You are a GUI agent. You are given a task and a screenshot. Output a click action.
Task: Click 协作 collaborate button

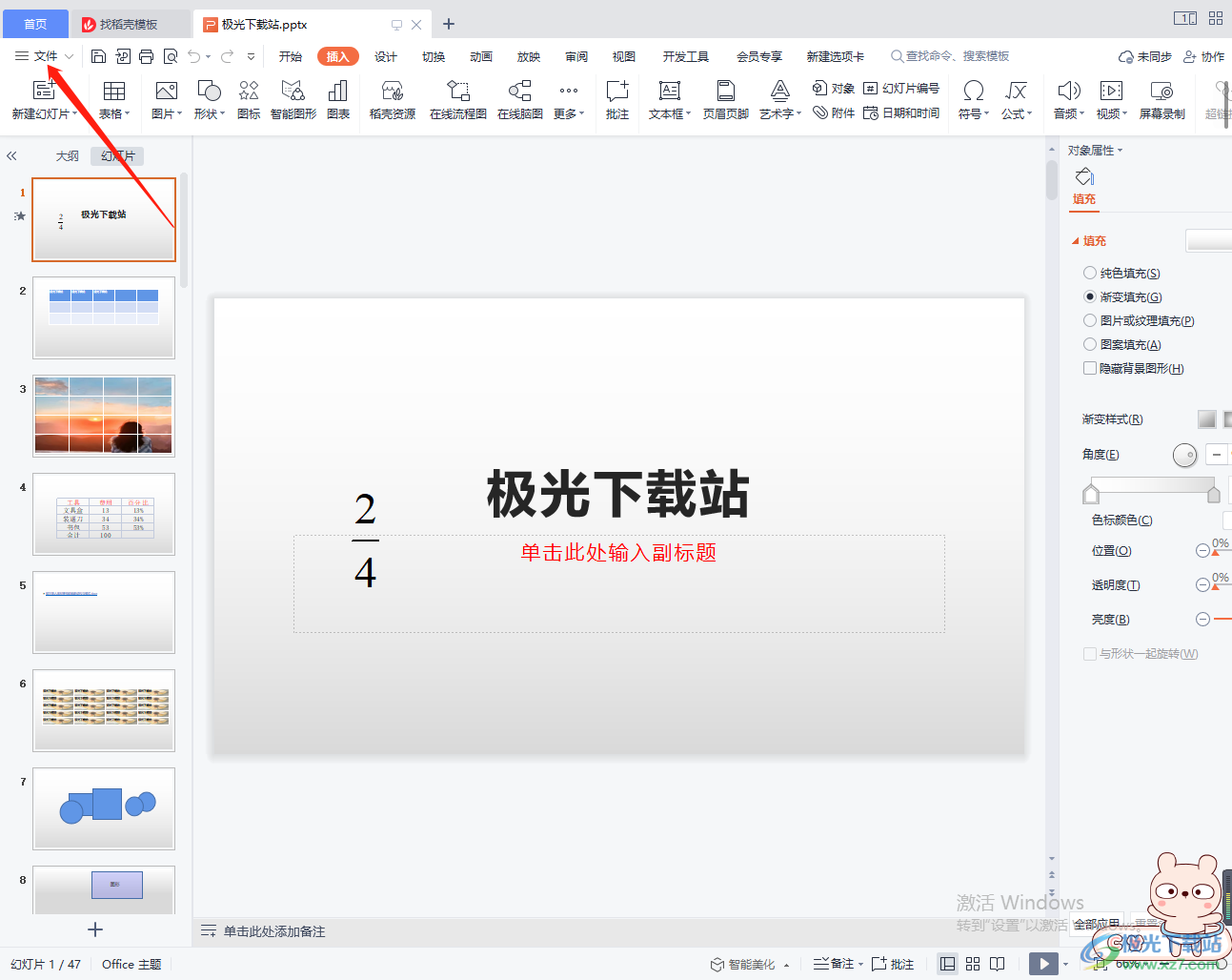click(1204, 57)
